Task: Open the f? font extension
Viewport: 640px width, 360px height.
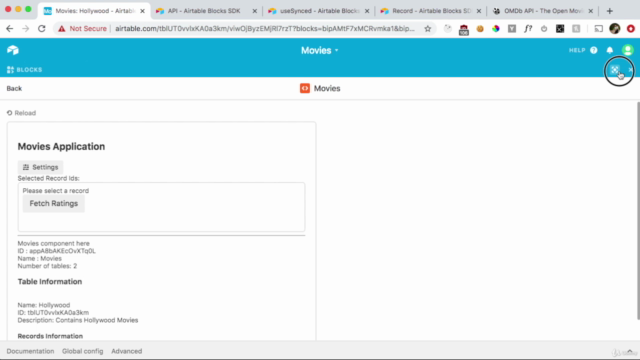Action: (x=528, y=29)
